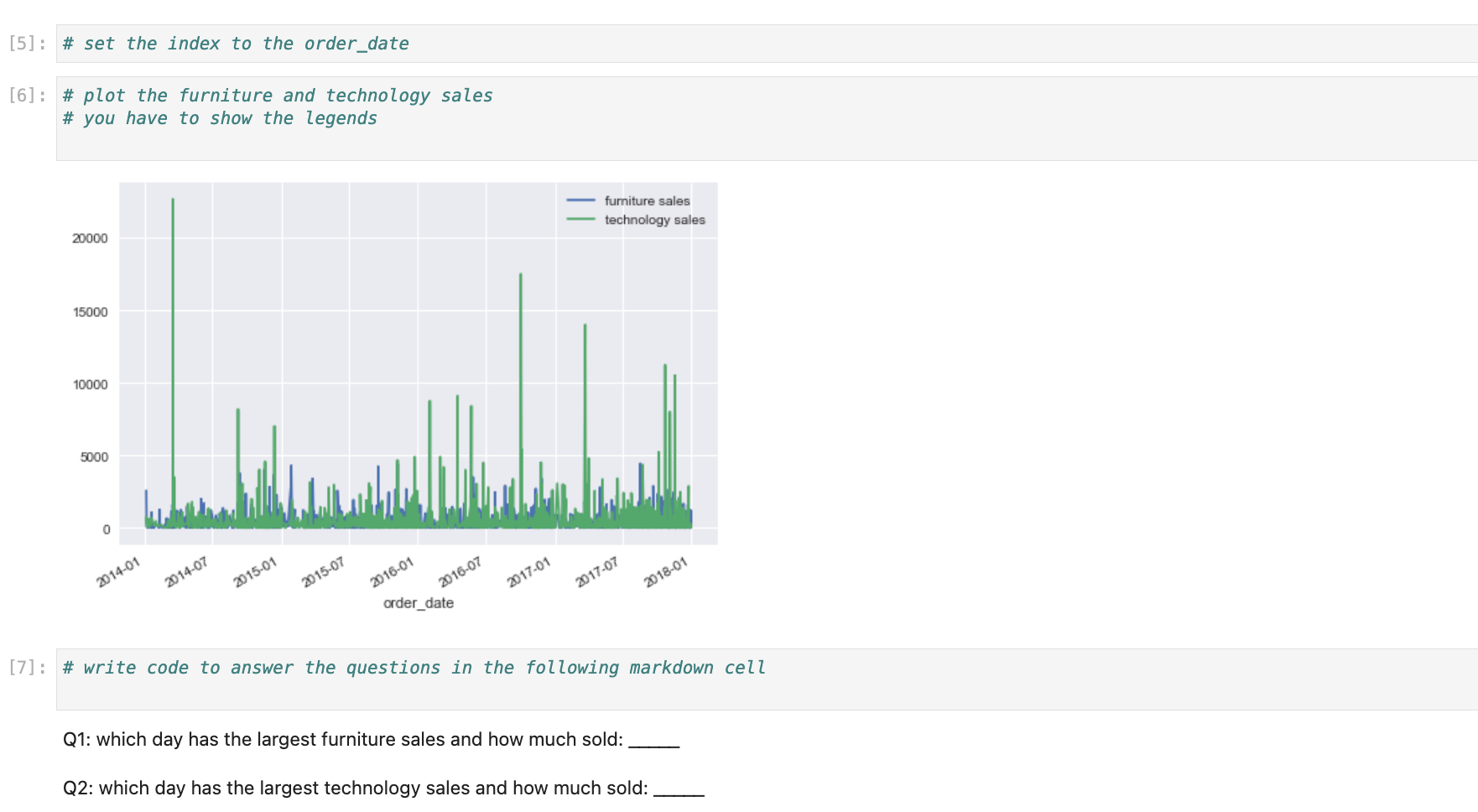
Task: Click the 20000 y-axis tick label
Action: point(89,238)
